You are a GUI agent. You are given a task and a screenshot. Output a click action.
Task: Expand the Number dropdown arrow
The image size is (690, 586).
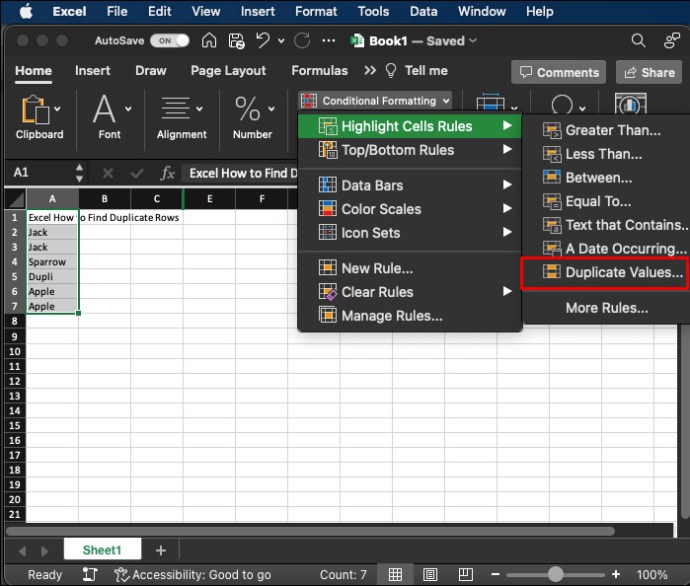pyautogui.click(x=272, y=108)
